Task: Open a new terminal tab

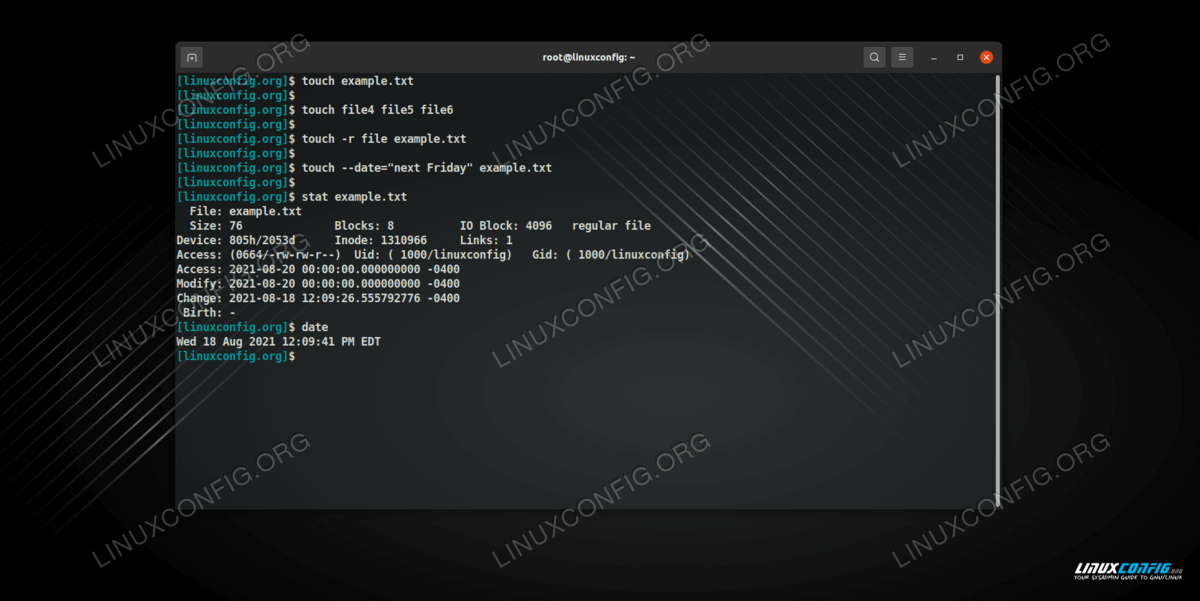Action: pos(193,58)
